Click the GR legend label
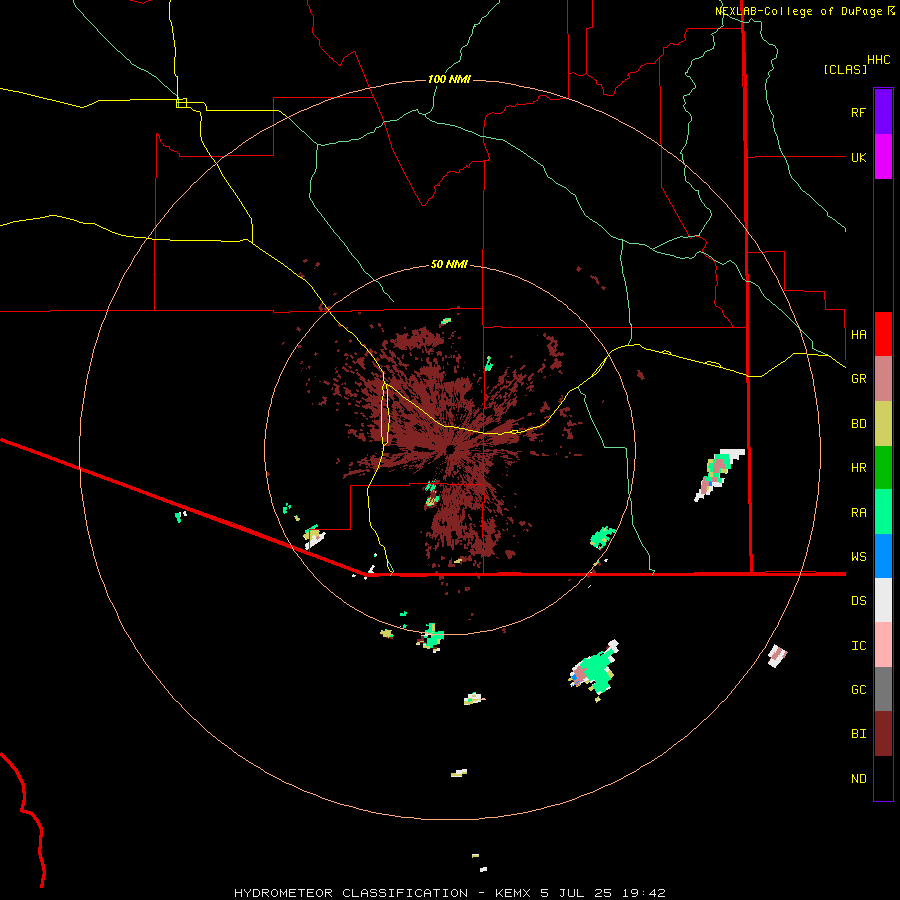The height and width of the screenshot is (900, 900). pyautogui.click(x=858, y=379)
